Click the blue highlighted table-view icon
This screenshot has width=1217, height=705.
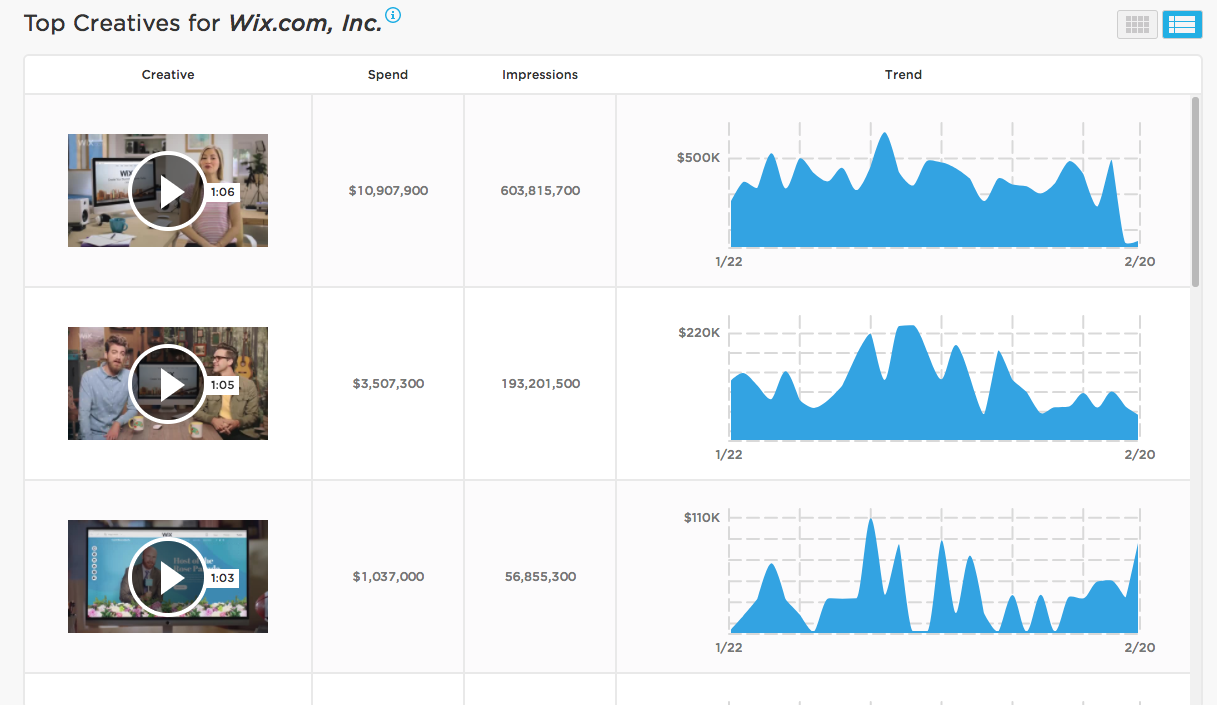[1182, 24]
